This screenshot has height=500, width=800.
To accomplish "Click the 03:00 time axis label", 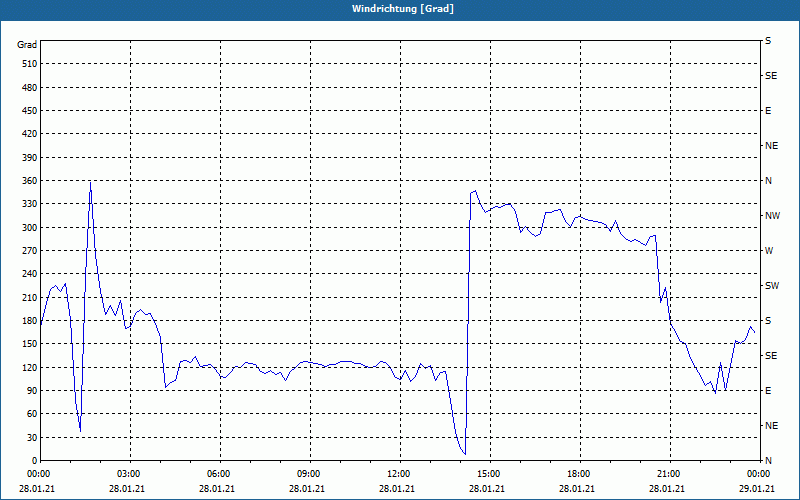I will 129,474.
